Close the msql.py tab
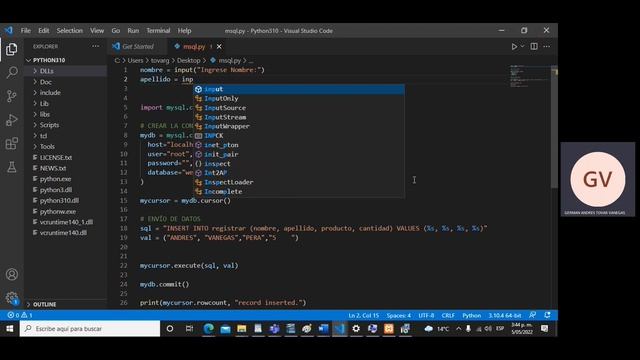 tap(219, 47)
